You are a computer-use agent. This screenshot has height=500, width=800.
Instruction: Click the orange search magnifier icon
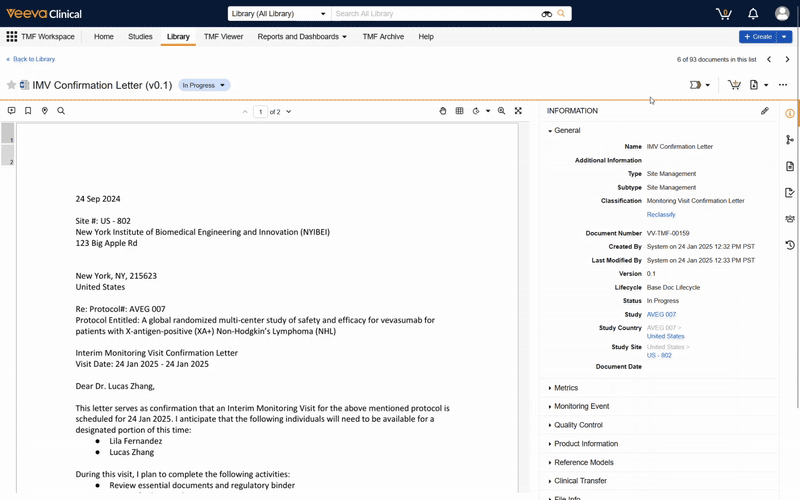[561, 14]
